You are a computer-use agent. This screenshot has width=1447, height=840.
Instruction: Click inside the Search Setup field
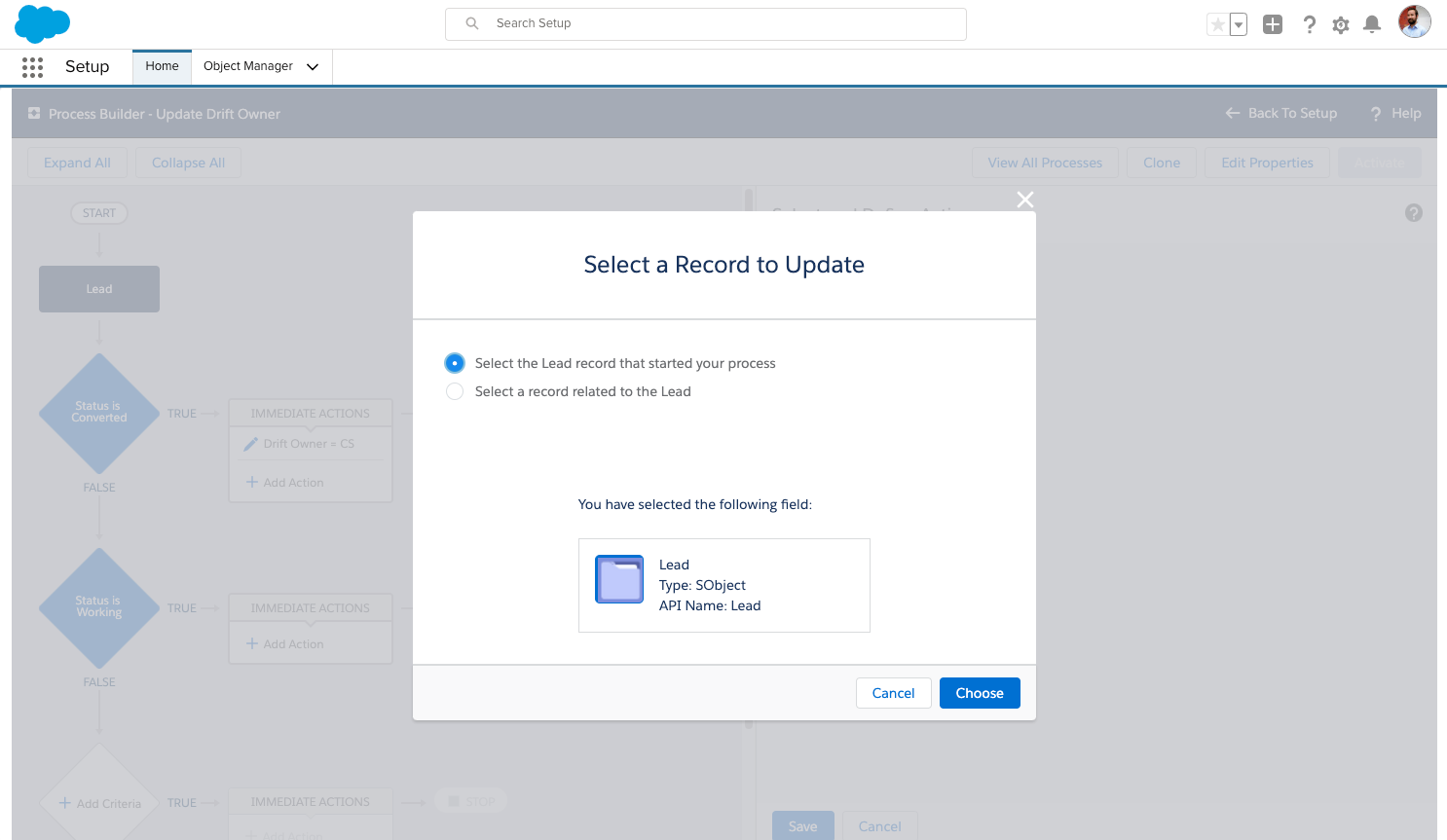pyautogui.click(x=706, y=23)
